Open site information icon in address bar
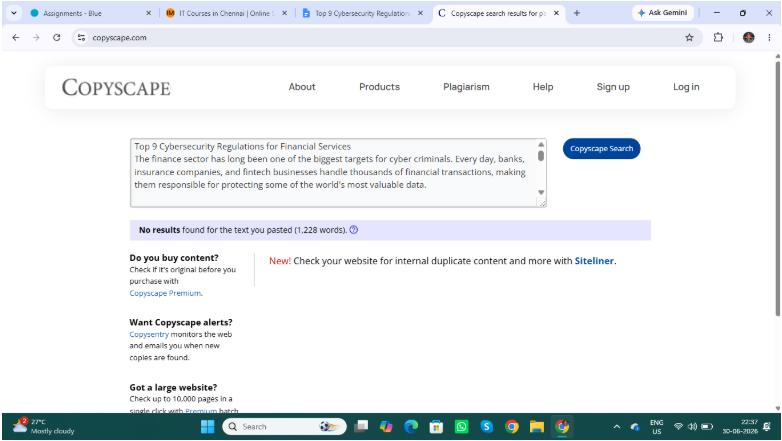 pyautogui.click(x=82, y=37)
